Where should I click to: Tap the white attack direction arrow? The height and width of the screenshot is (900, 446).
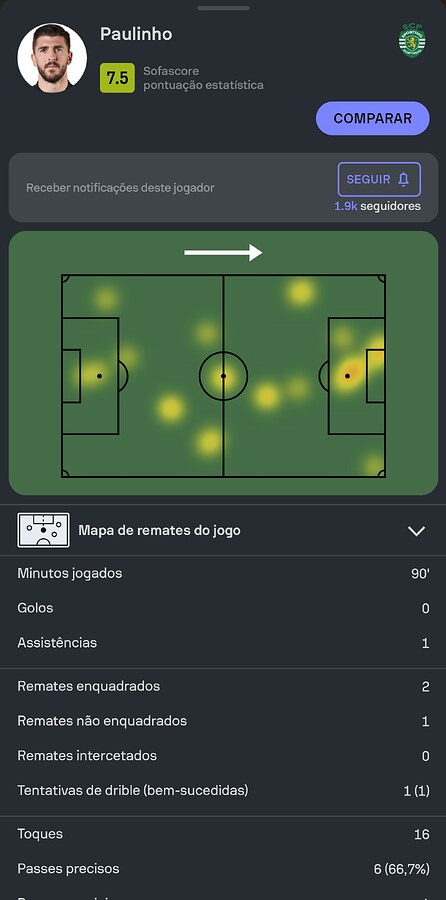pos(223,253)
